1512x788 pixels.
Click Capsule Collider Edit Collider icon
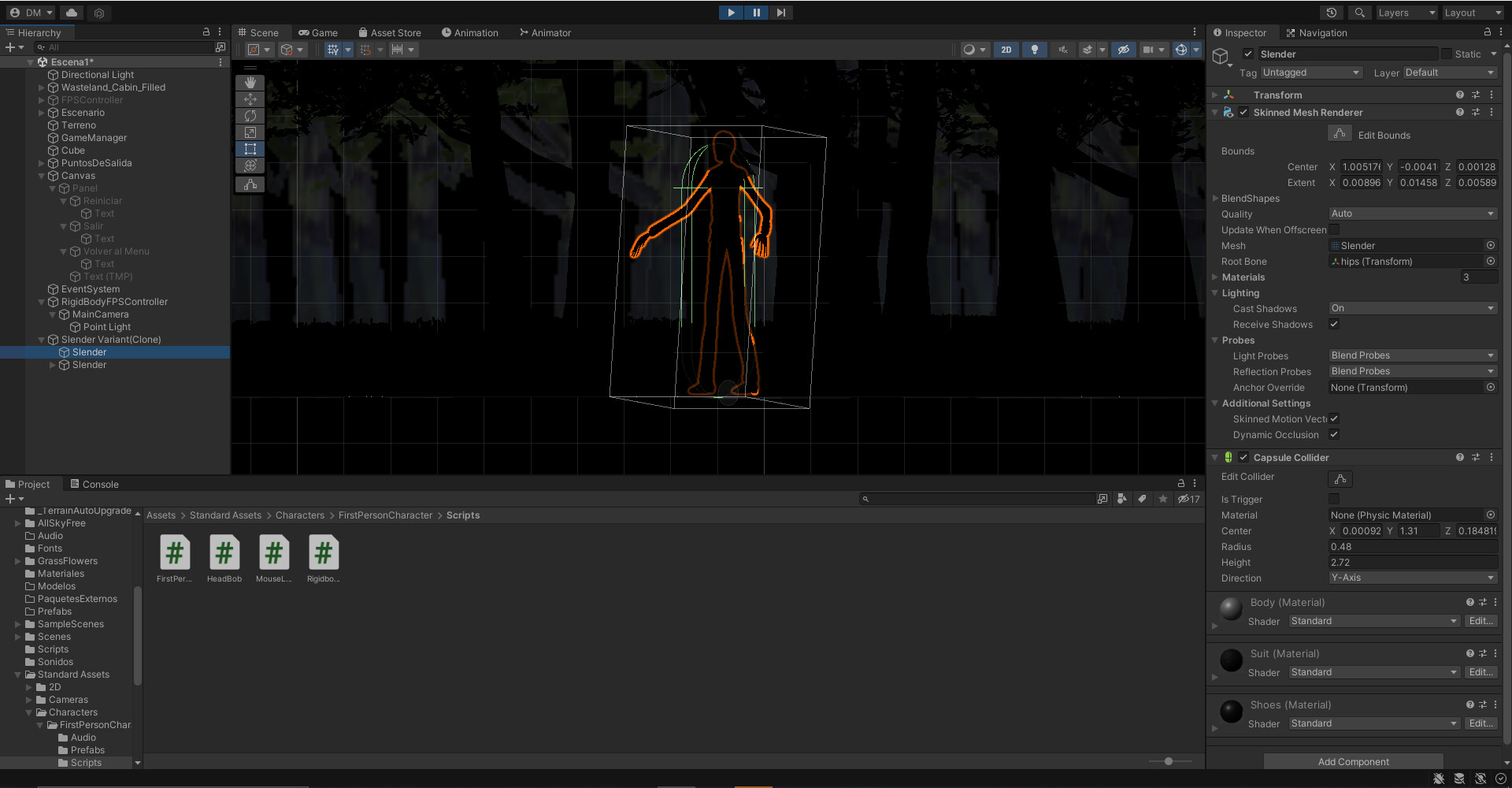(x=1340, y=478)
